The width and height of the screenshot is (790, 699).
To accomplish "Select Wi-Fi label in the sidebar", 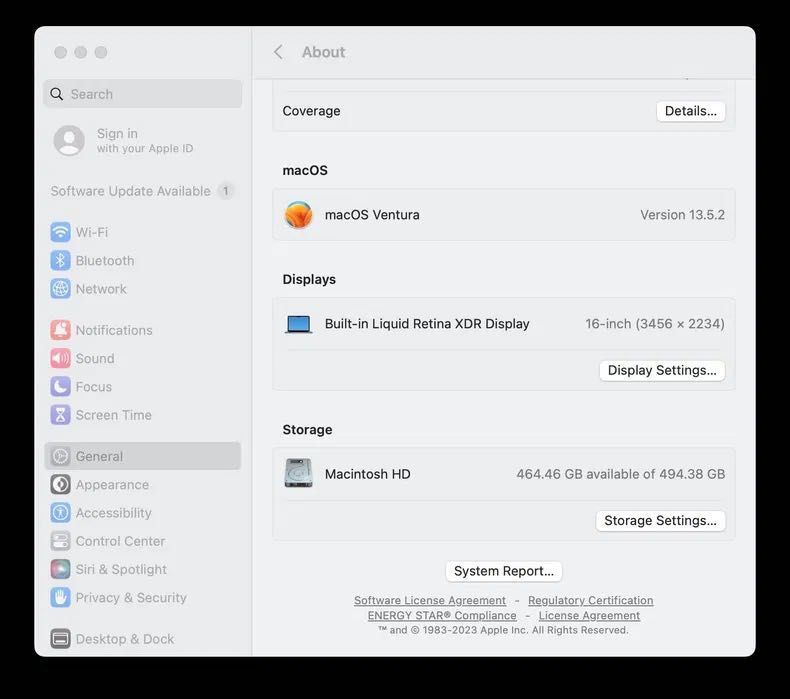I will pos(92,232).
